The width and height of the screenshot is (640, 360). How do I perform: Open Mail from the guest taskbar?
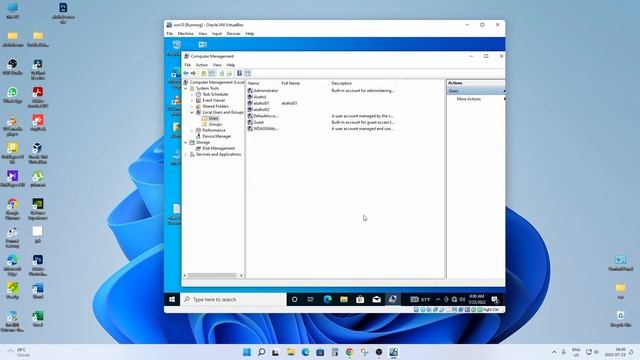(x=376, y=300)
